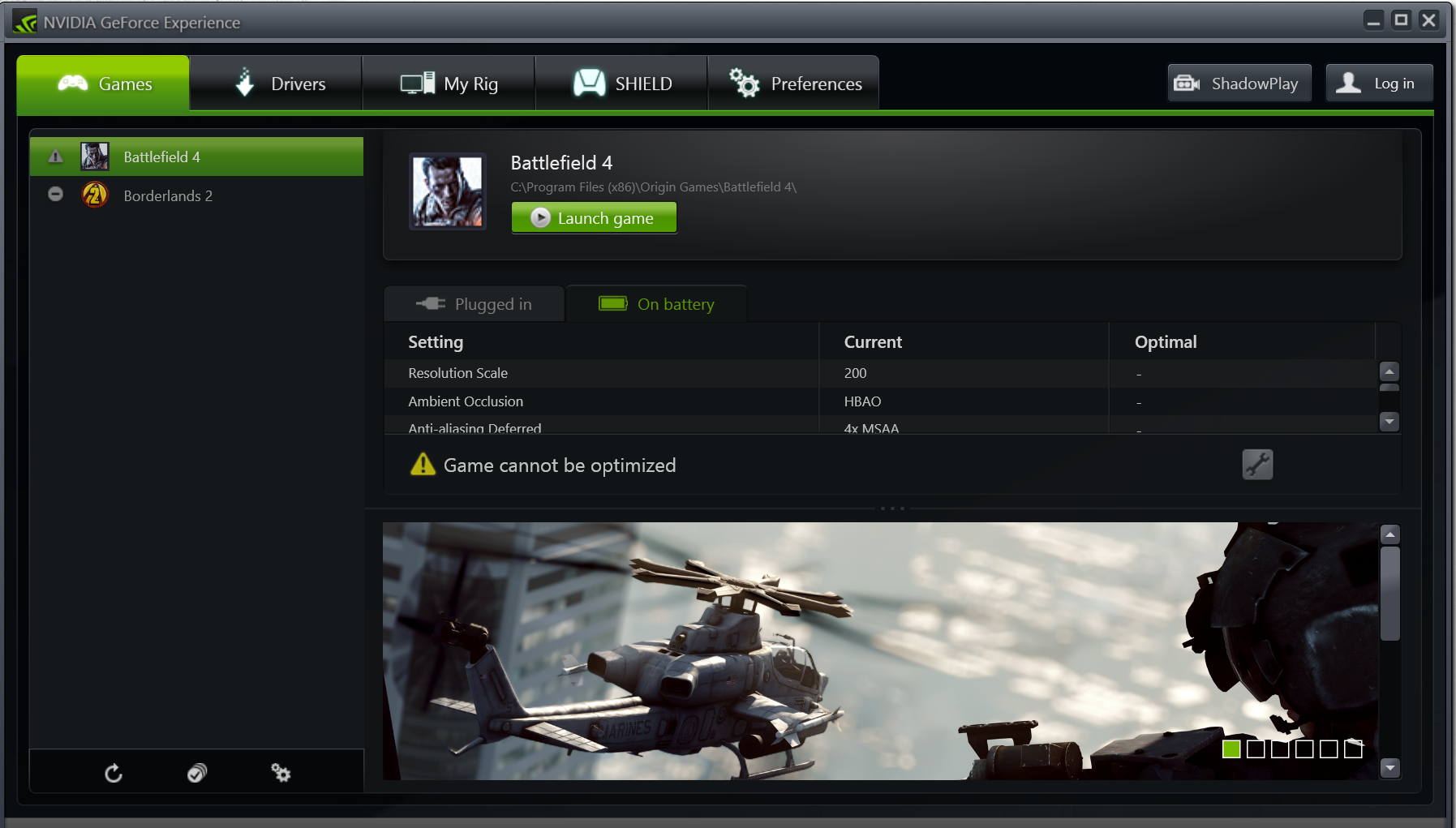Screen dimensions: 1456x828
Task: Click the Game cannot be optimized message
Action: [560, 465]
